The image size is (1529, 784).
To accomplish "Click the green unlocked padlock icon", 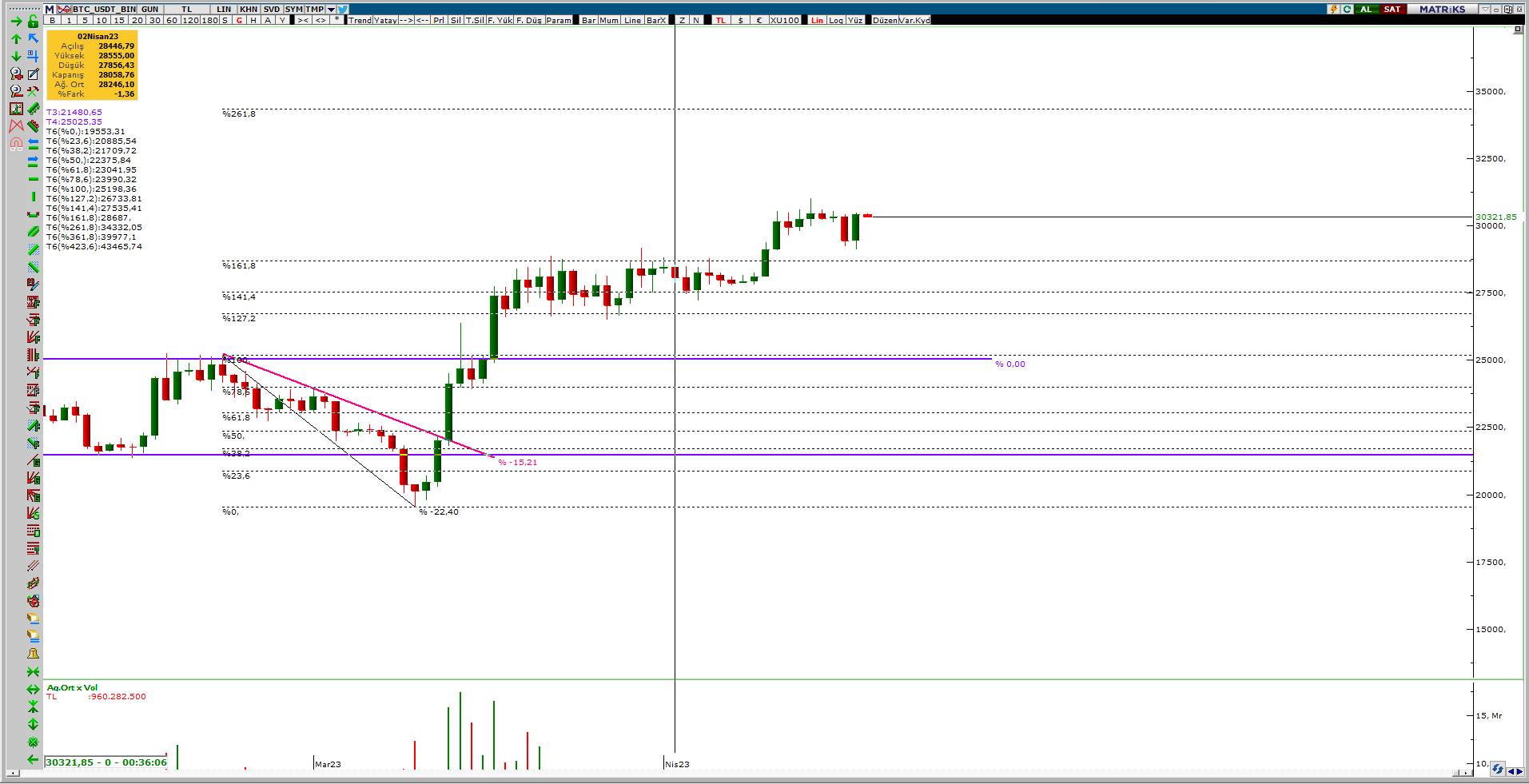I will point(33,22).
